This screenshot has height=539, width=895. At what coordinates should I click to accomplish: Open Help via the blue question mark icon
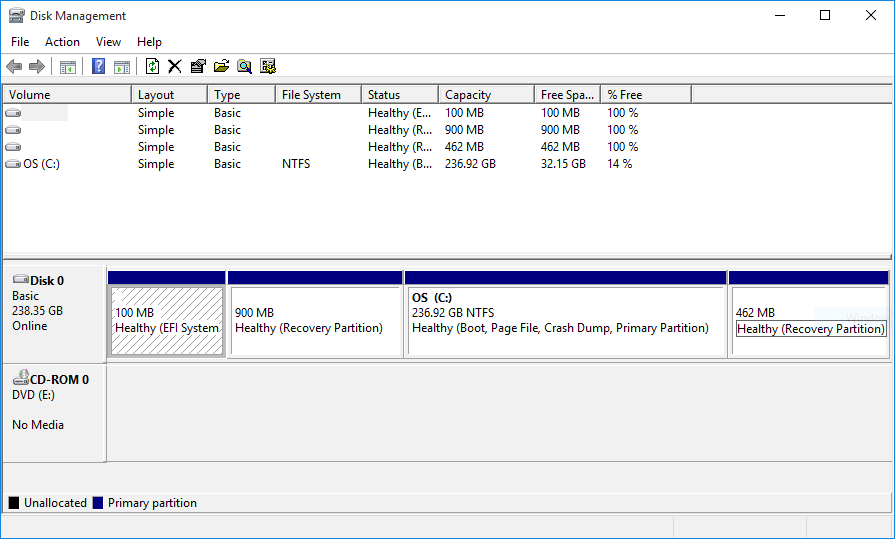(x=98, y=67)
